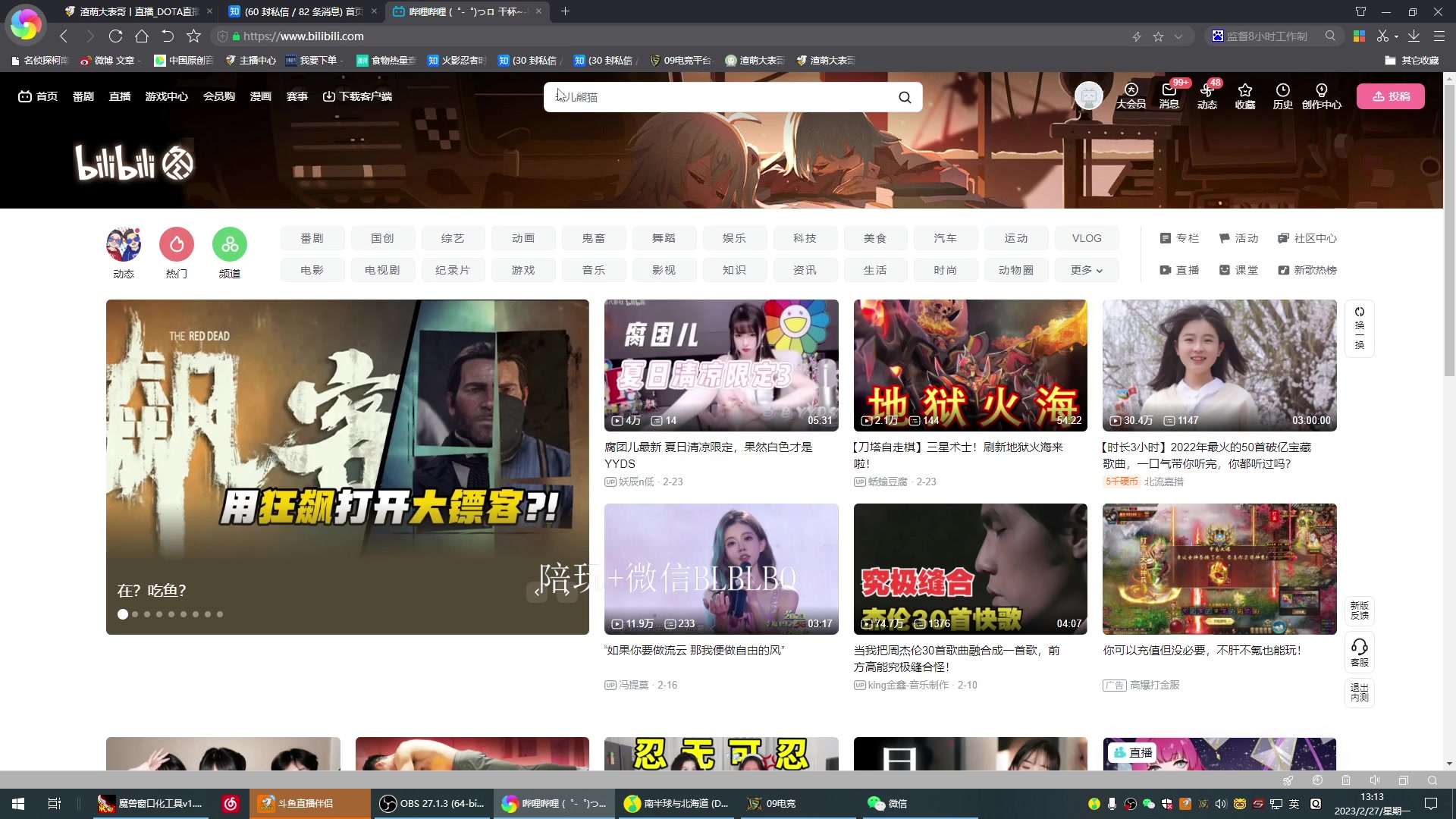The image size is (1456, 819).
Task: Open the 鬼畜 category
Action: (x=594, y=238)
